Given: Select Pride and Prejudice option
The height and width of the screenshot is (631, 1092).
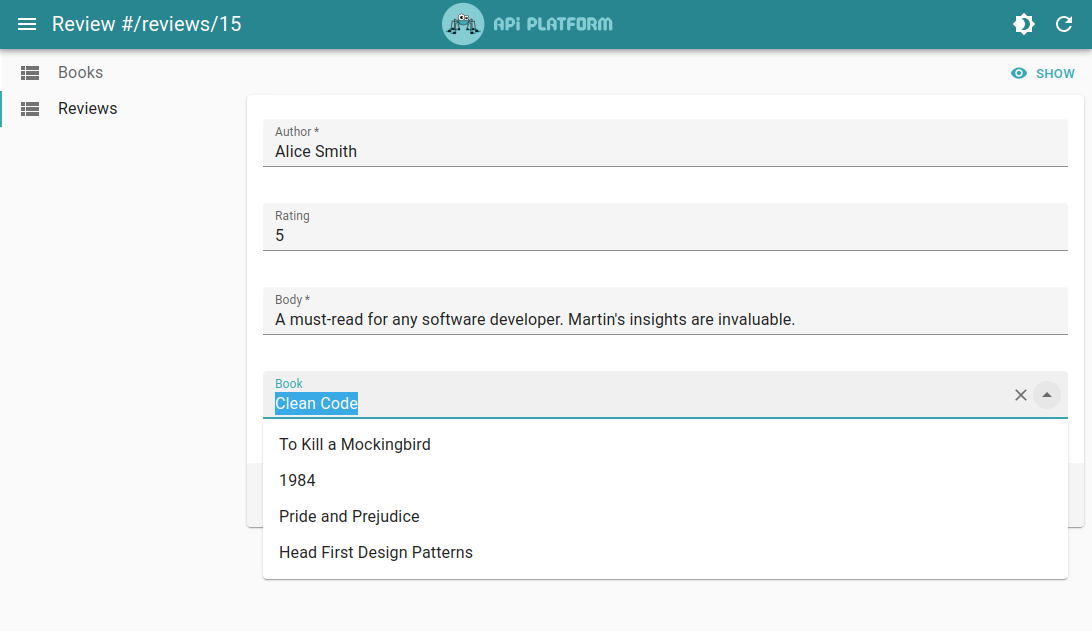Looking at the screenshot, I should click(349, 516).
